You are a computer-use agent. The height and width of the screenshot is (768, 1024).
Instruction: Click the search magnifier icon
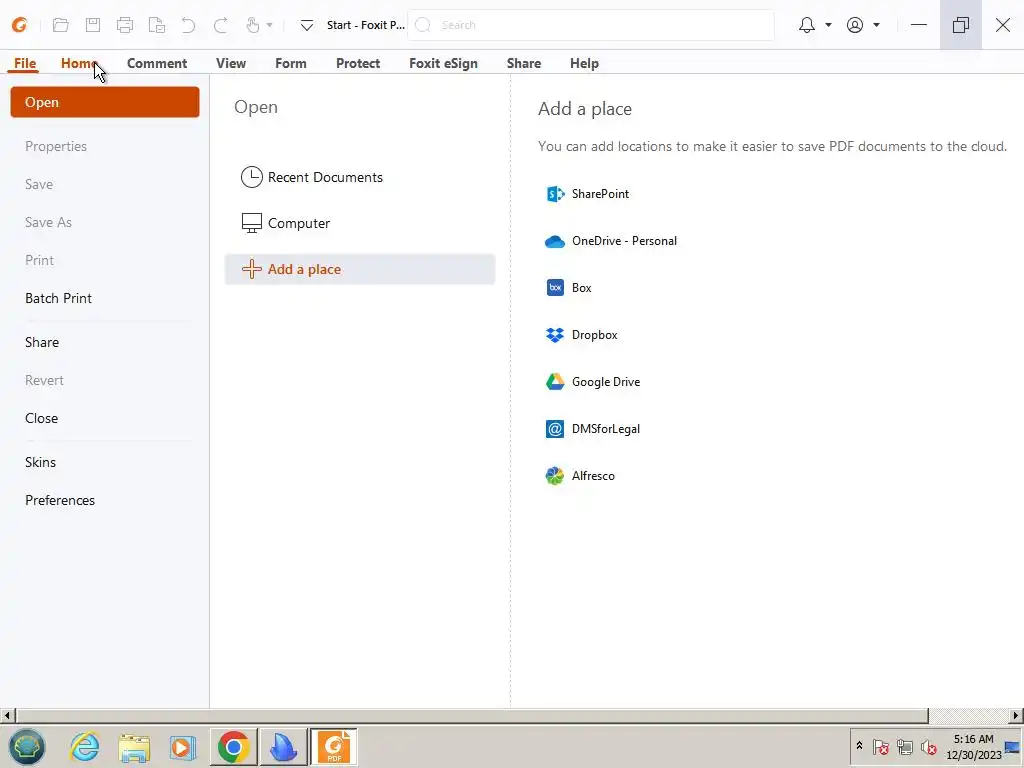[x=423, y=25]
